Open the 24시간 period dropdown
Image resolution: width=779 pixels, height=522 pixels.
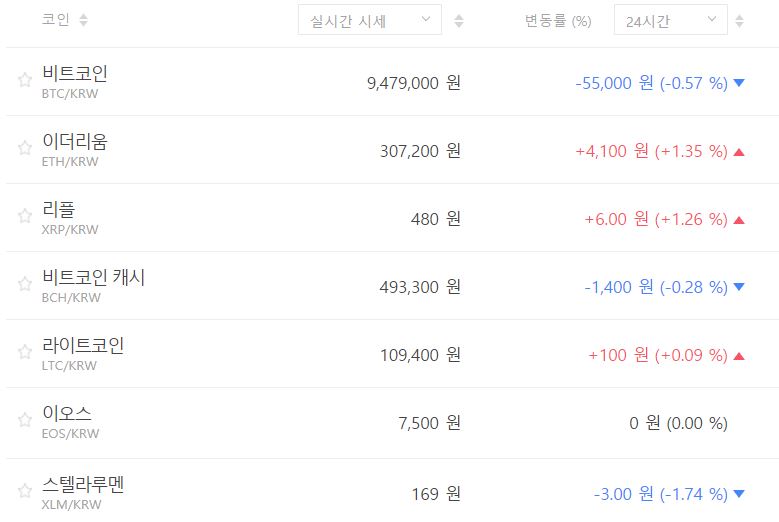coord(670,20)
